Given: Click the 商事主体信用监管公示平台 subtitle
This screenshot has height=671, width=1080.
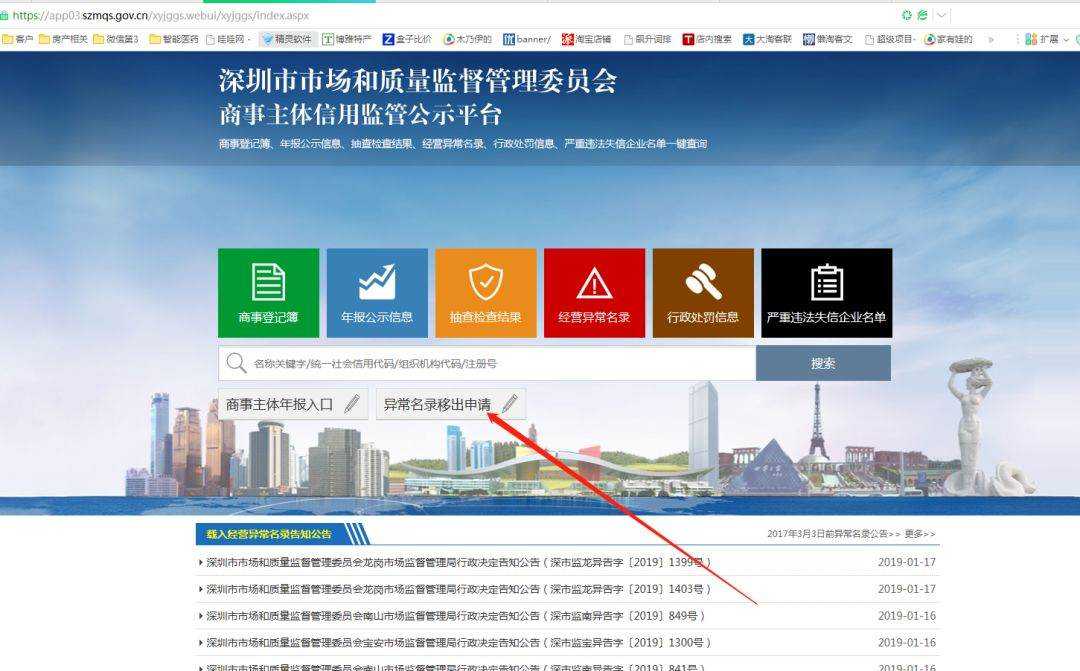Looking at the screenshot, I should click(360, 114).
